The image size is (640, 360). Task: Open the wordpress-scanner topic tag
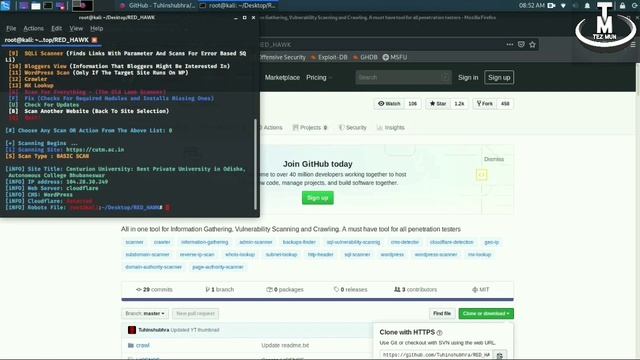[436, 255]
